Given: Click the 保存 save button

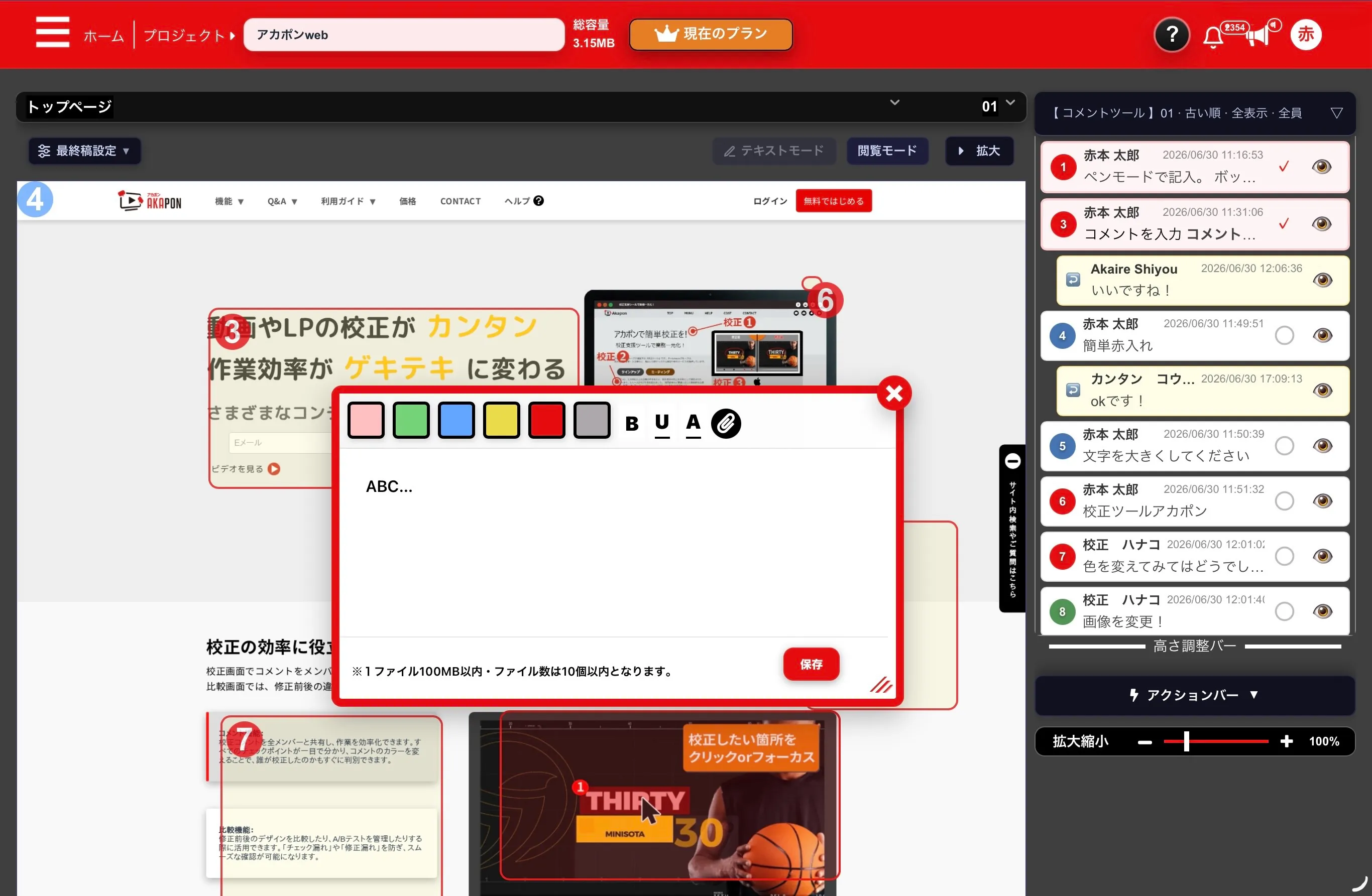Looking at the screenshot, I should click(811, 665).
